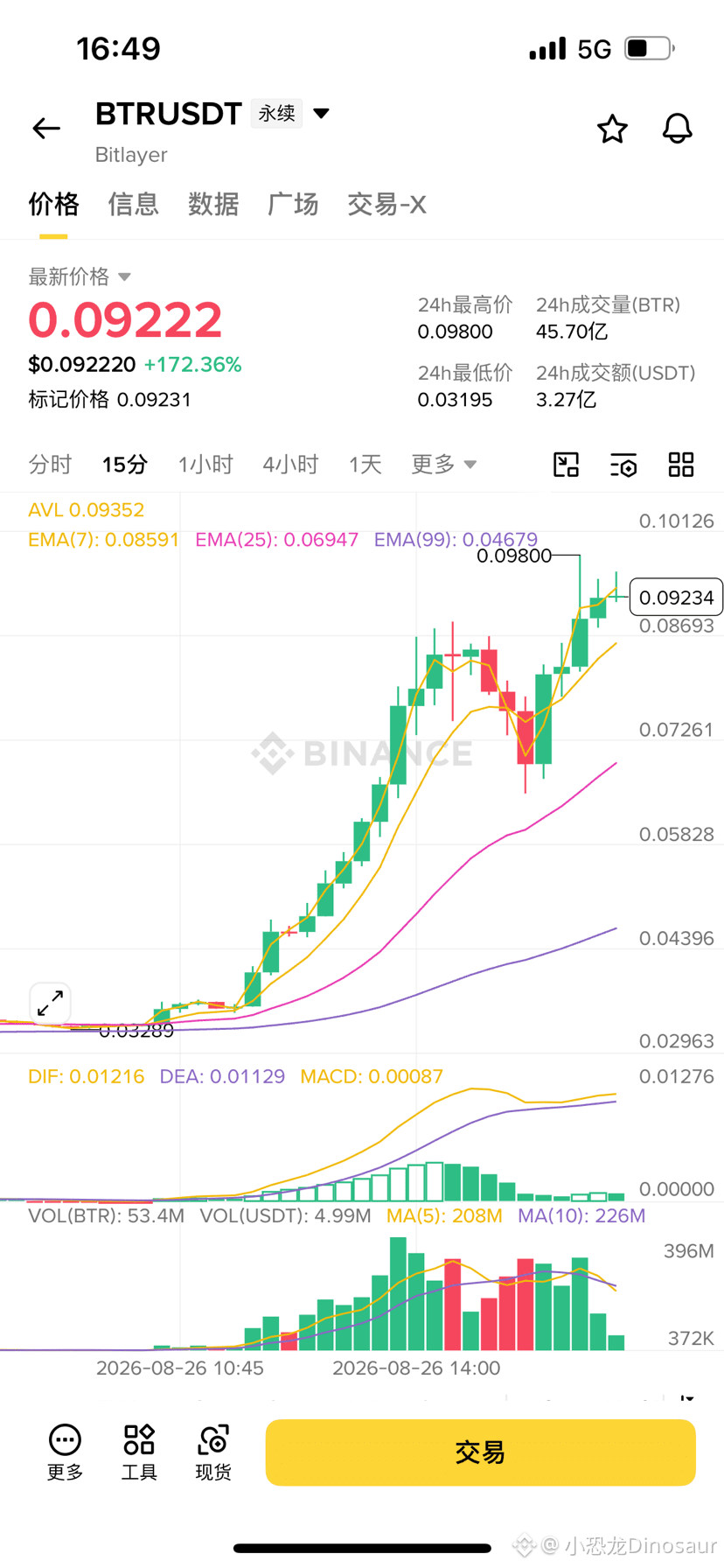Switch to 交易-X tab
The image size is (724, 1568).
[x=386, y=204]
